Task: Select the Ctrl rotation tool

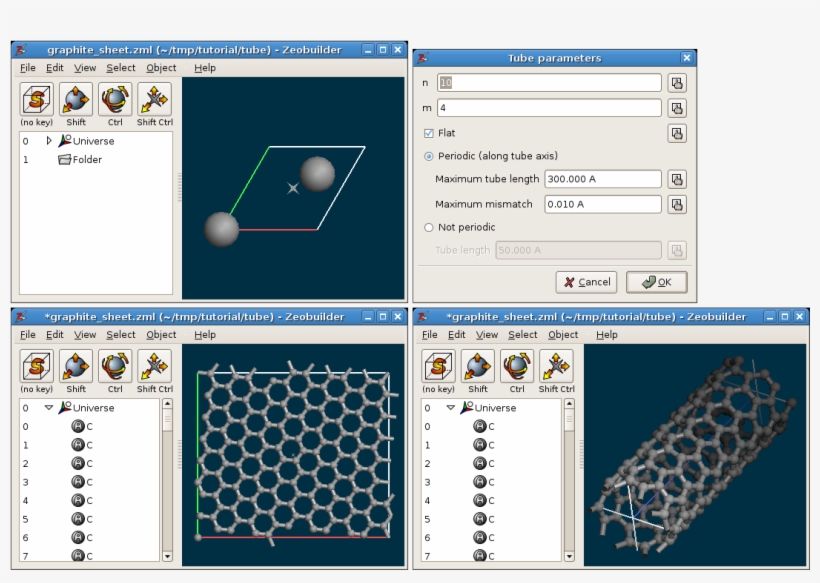Action: click(114, 101)
